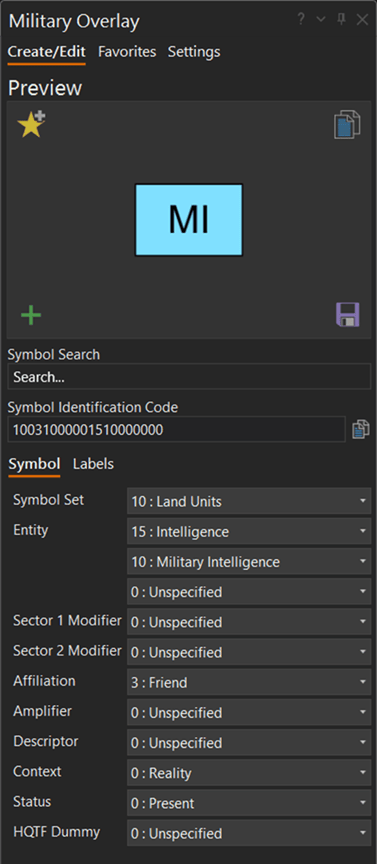Click the HQTF Dummy label
The image size is (377, 864).
(57, 831)
